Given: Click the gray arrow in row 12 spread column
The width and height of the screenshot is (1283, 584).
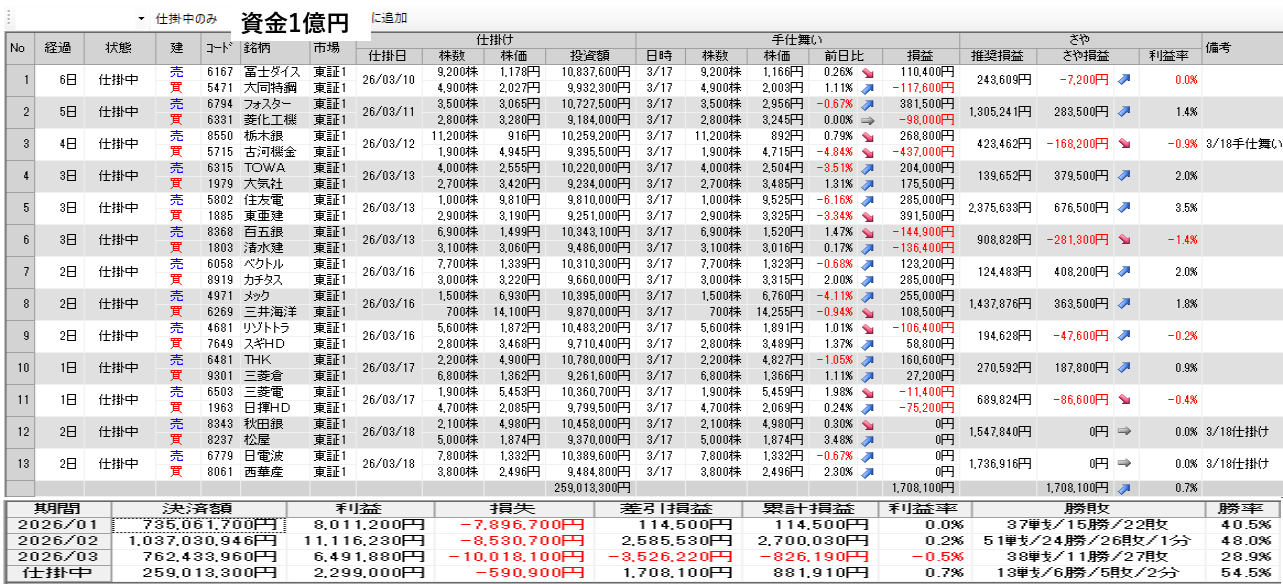Looking at the screenshot, I should pos(1124,432).
